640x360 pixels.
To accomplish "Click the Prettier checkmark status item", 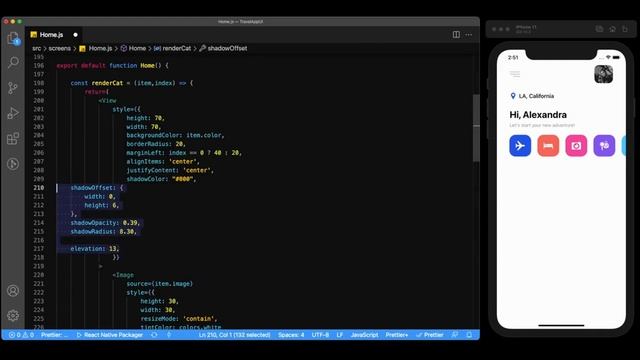I will click(429, 335).
